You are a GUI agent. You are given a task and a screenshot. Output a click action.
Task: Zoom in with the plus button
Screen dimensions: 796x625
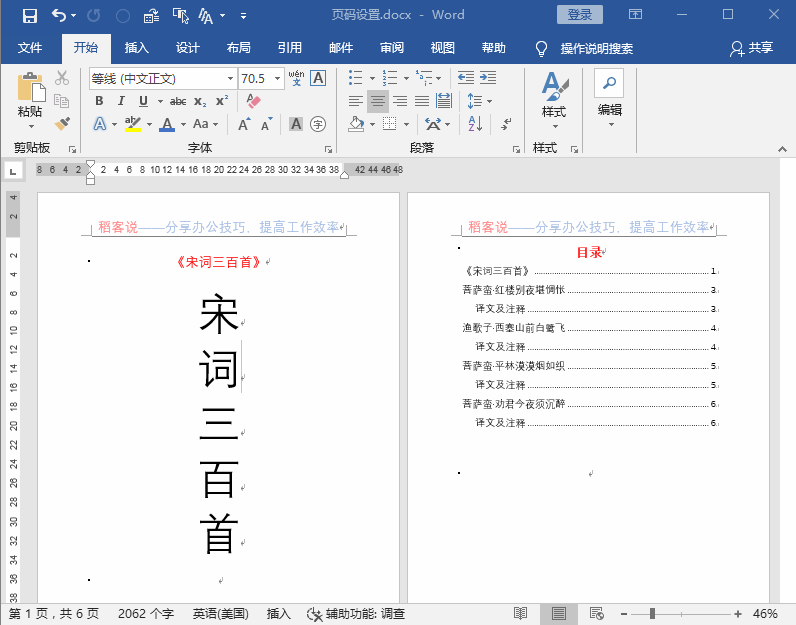tap(738, 614)
